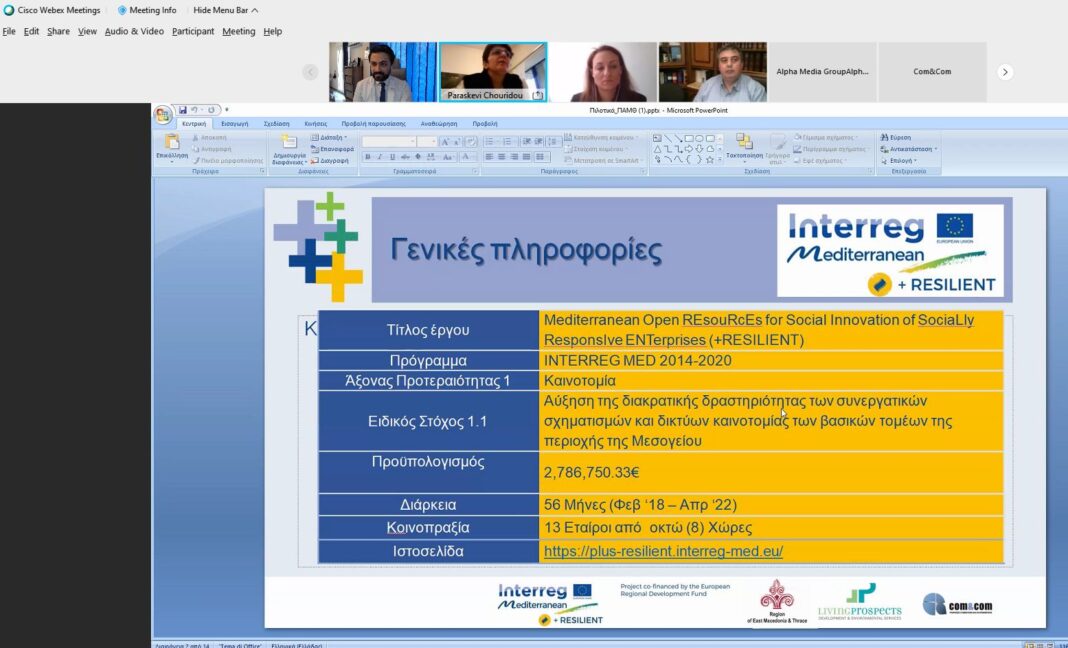Open the Webex Audio & Video menu
The height and width of the screenshot is (648, 1068).
(134, 31)
